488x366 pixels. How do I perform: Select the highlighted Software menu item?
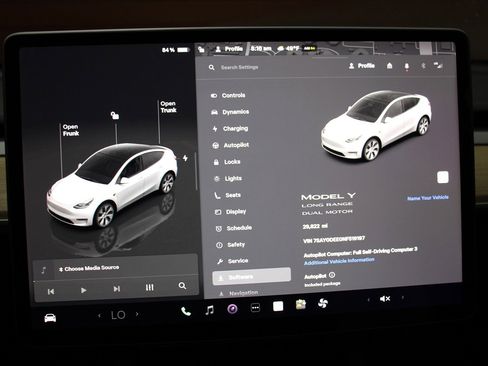click(251, 276)
